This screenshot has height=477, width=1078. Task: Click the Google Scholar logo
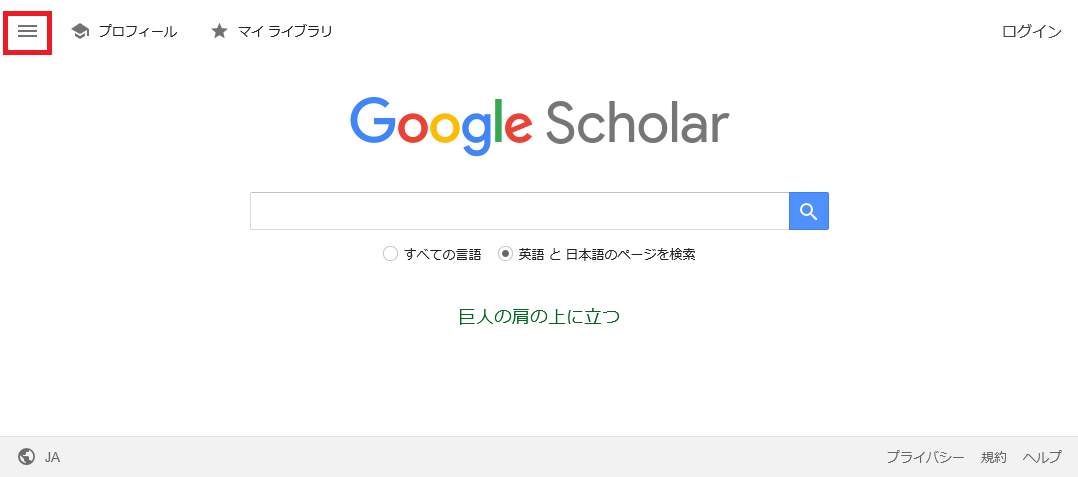[539, 126]
